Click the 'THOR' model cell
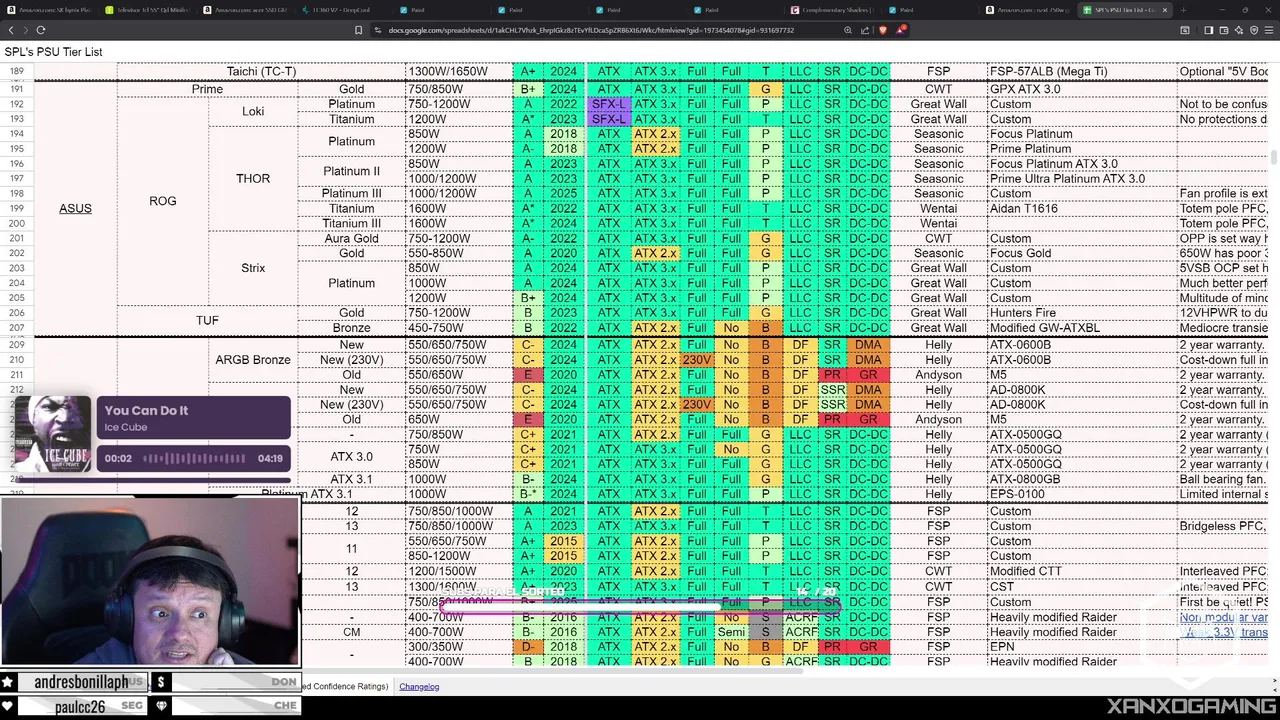Viewport: 1280px width, 720px height. tap(253, 178)
